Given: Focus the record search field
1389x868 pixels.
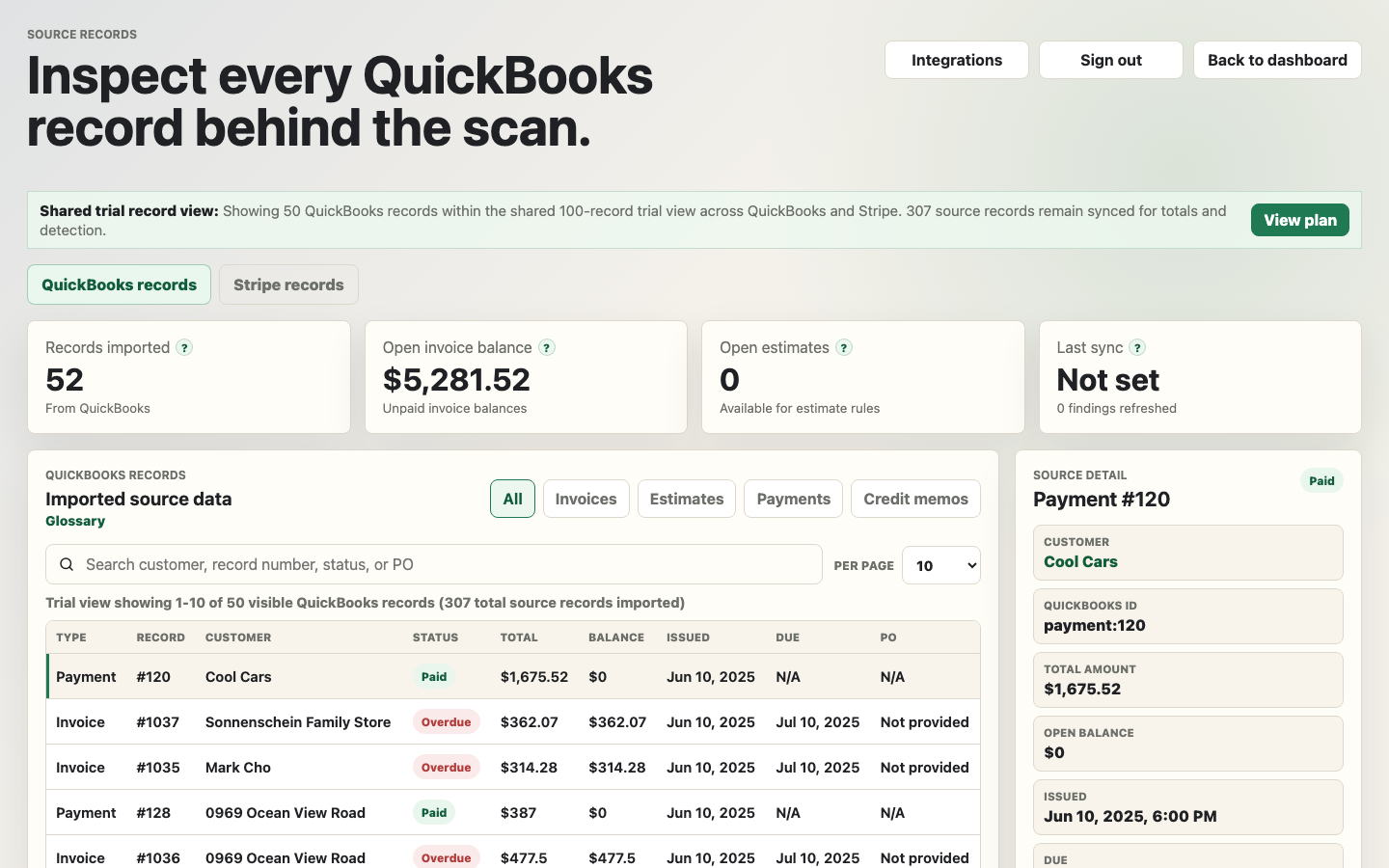Looking at the screenshot, I should [434, 564].
